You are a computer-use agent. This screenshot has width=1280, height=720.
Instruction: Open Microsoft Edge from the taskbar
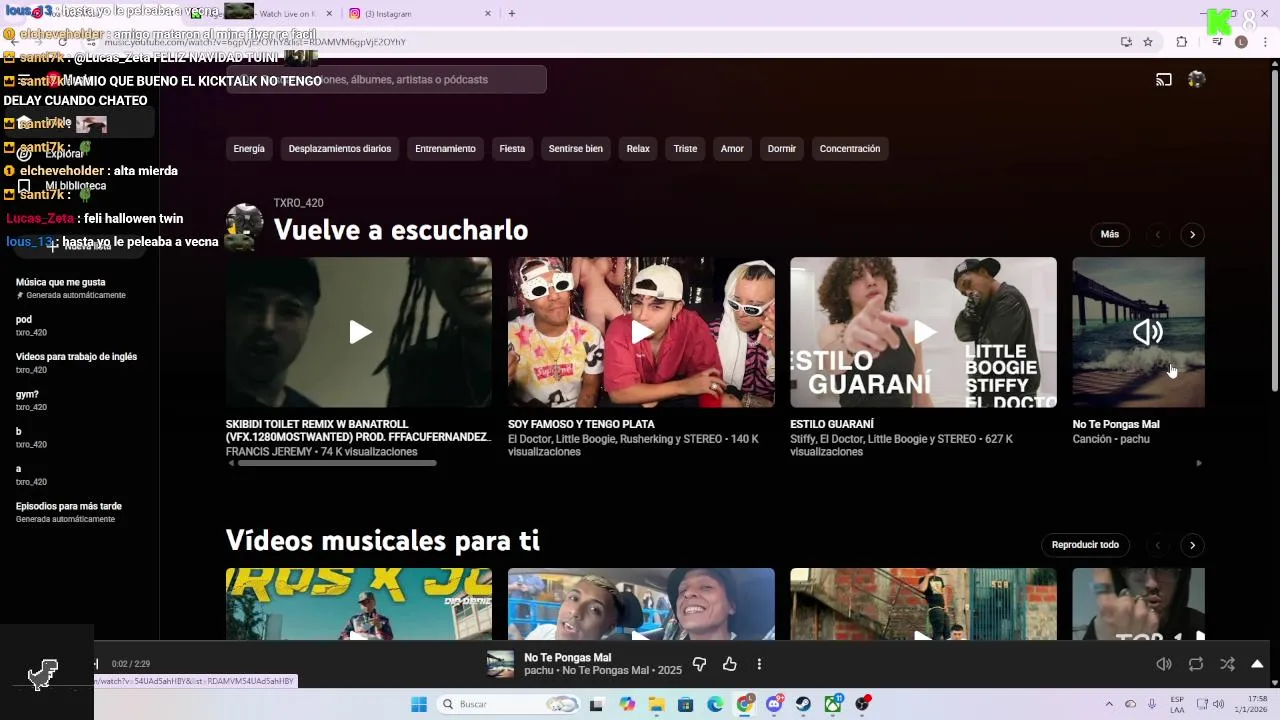(715, 704)
